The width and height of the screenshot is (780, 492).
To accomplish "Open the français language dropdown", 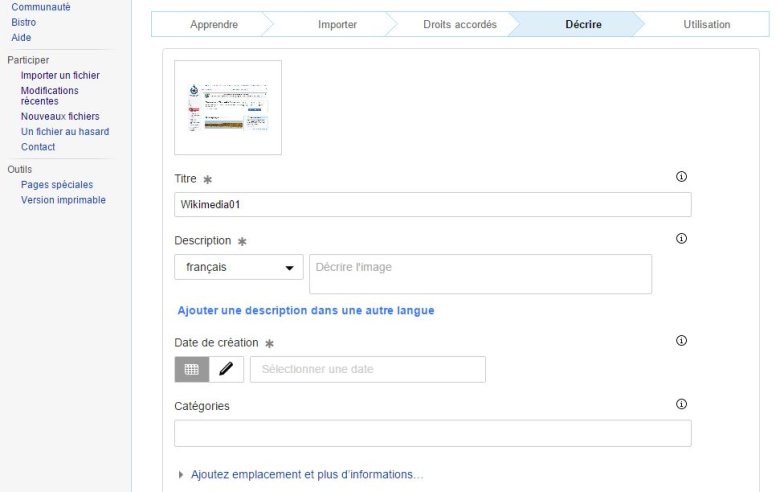I will click(239, 267).
